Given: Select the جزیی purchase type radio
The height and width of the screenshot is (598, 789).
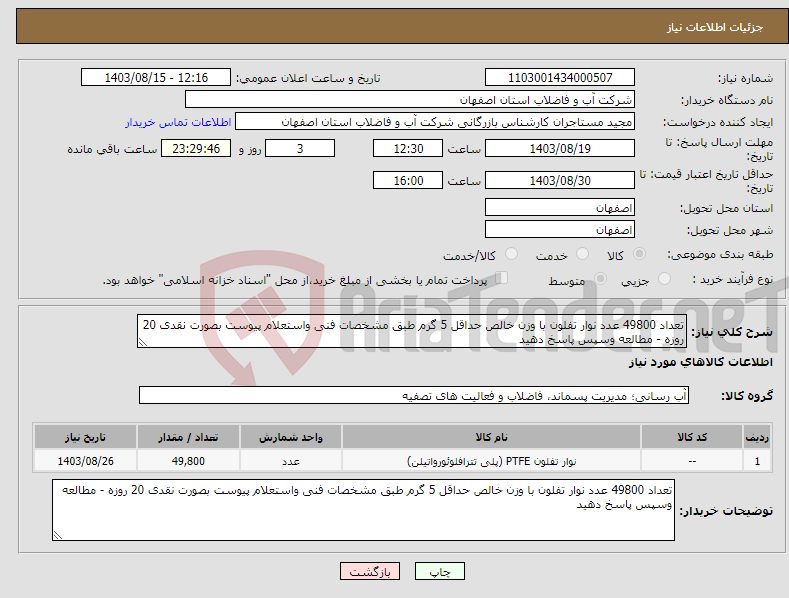Looking at the screenshot, I should [x=664, y=278].
